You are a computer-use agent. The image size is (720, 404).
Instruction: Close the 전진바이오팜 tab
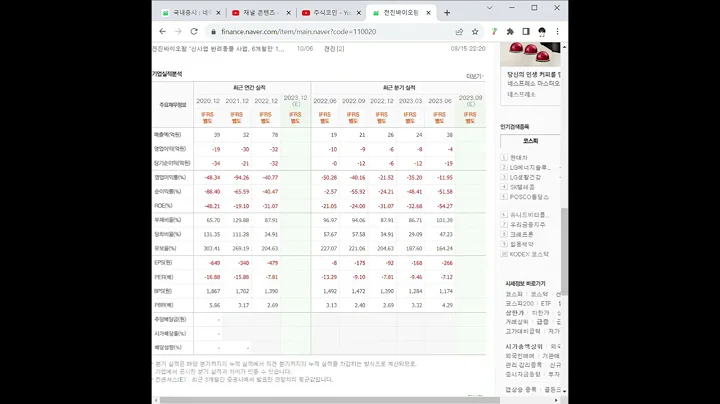pos(428,13)
